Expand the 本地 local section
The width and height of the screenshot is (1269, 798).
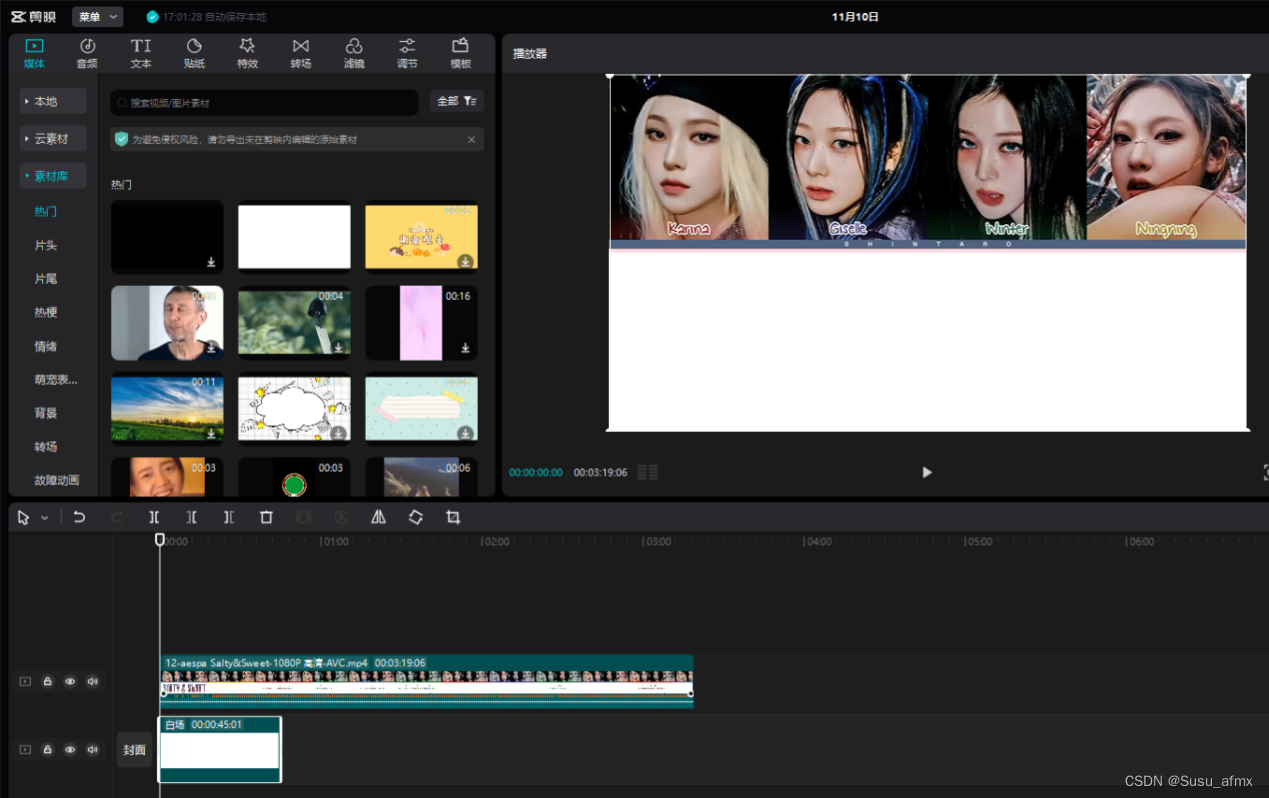(x=53, y=101)
